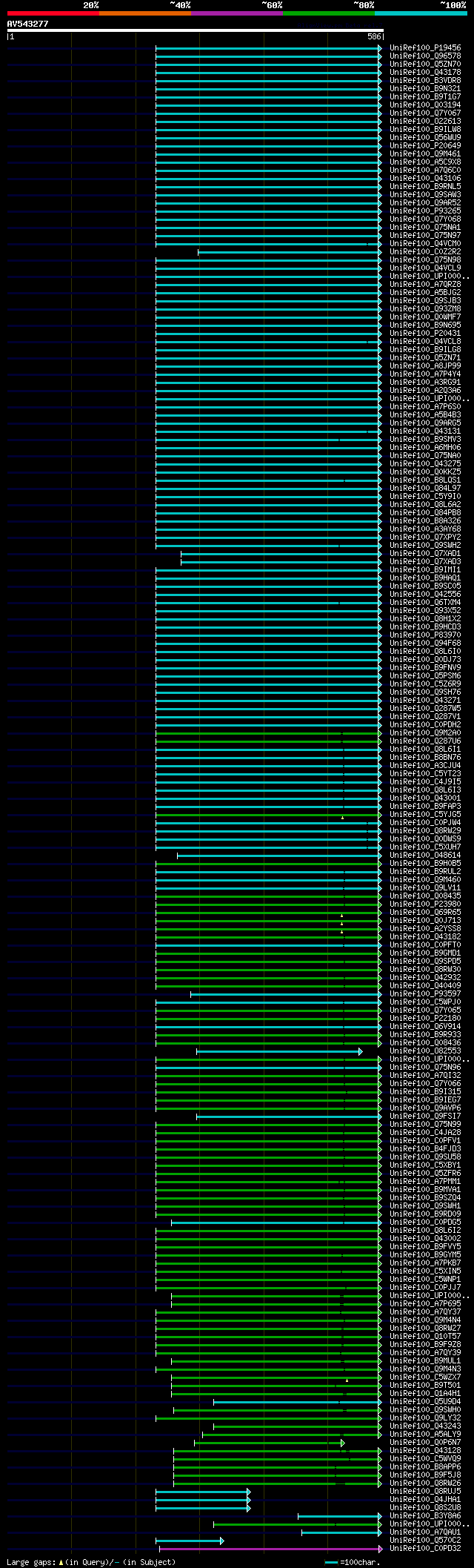
Task: Open hit UniRef100_B3VDR8
Action: 425,80
